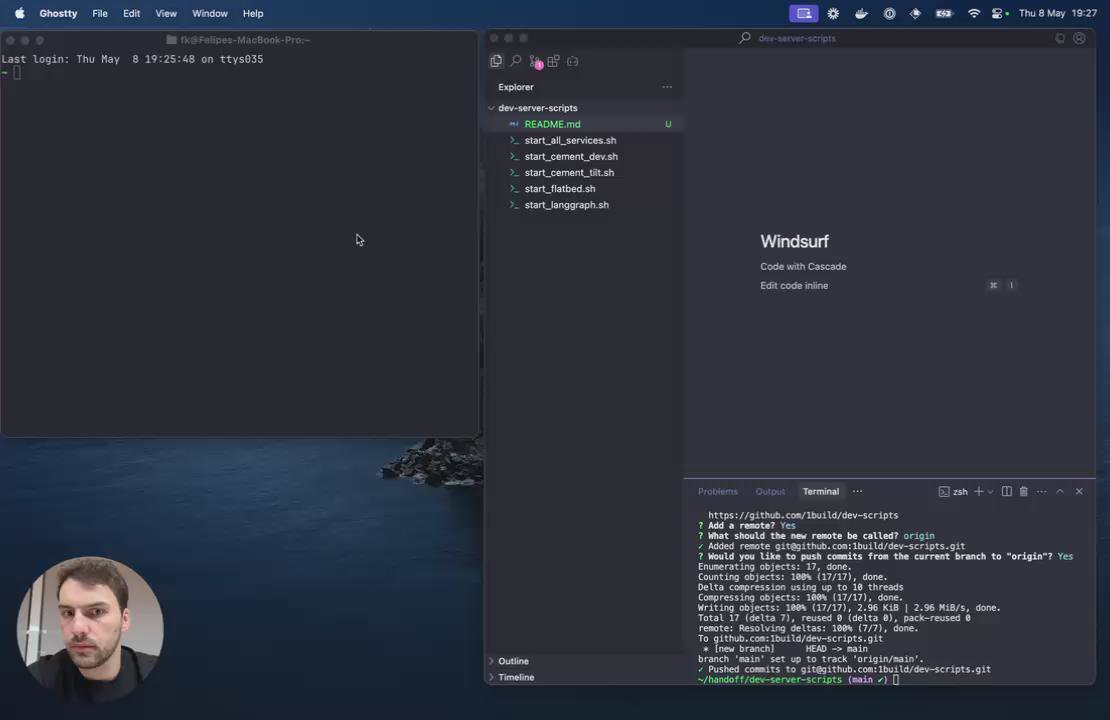Click the U untracked badge beside README.md
1110x720 pixels.
pyautogui.click(x=668, y=124)
